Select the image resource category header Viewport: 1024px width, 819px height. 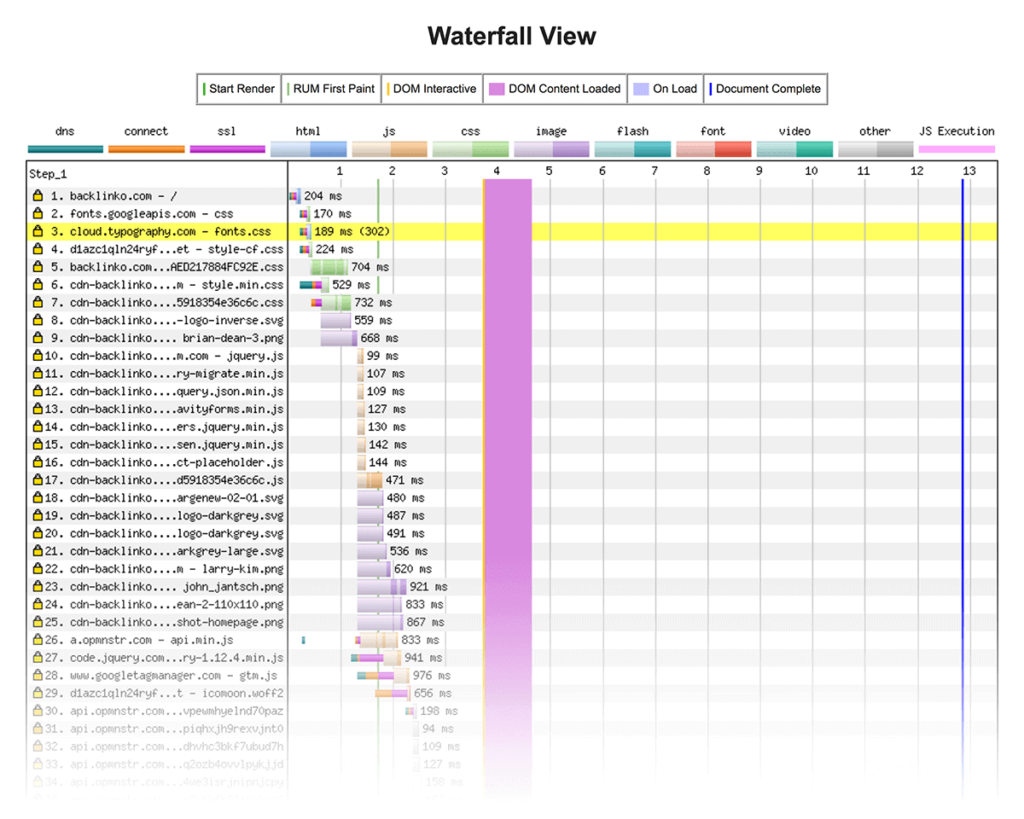551,131
